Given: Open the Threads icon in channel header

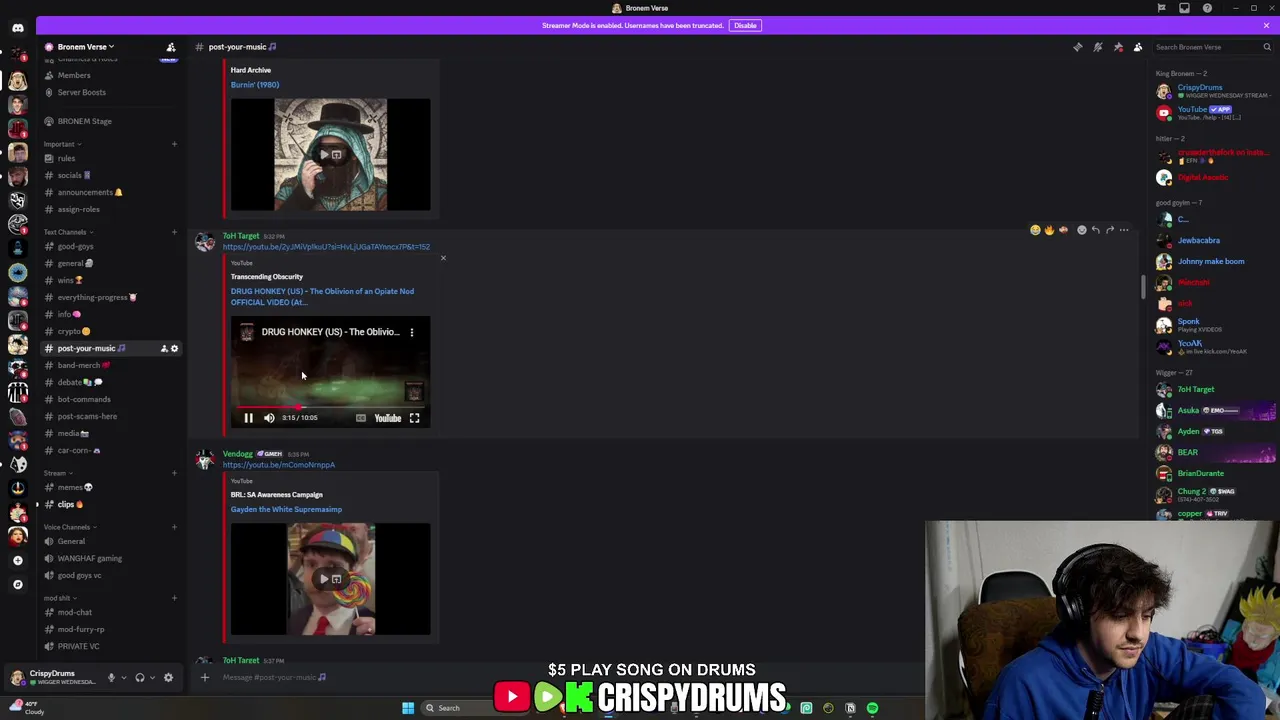Looking at the screenshot, I should pyautogui.click(x=1077, y=47).
